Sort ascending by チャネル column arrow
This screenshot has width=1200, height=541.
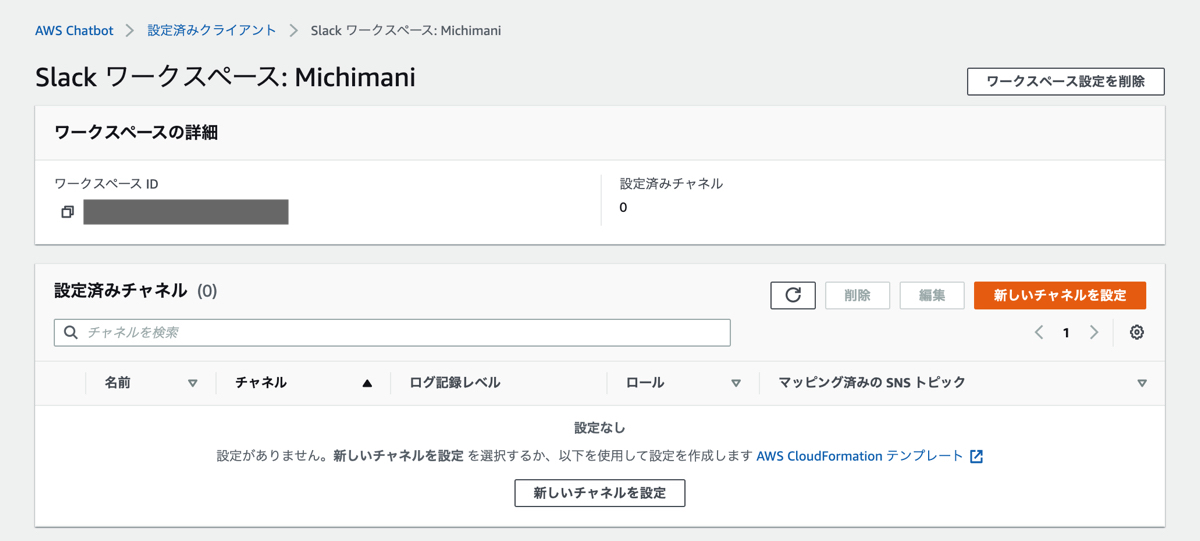click(367, 384)
